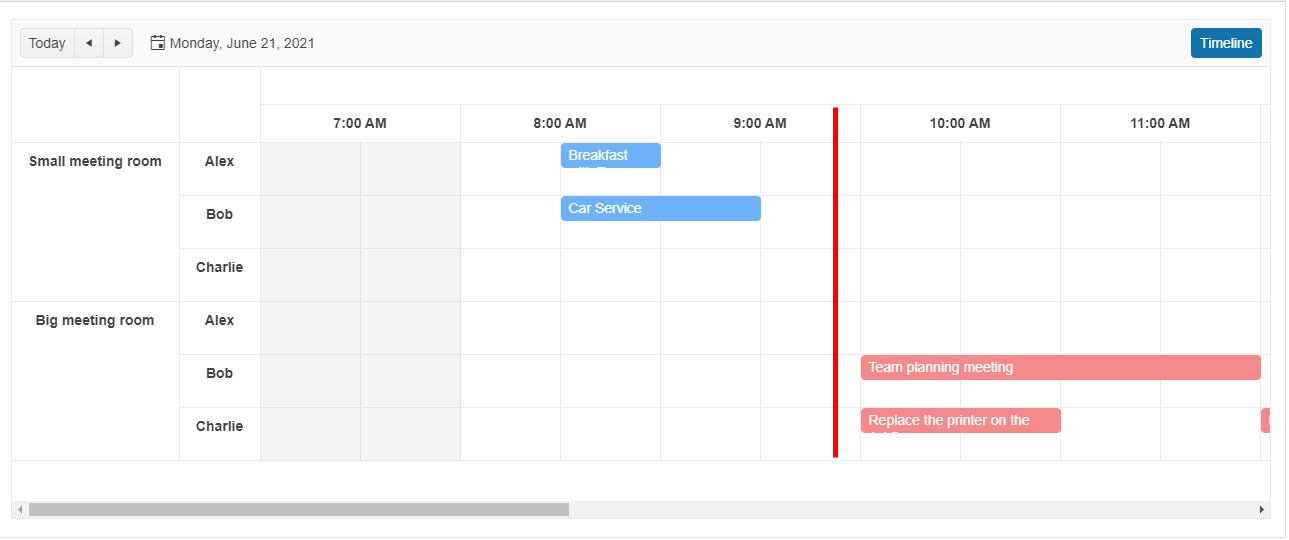Click the scrollbar right arrow
1289x540 pixels.
[x=1261, y=510]
